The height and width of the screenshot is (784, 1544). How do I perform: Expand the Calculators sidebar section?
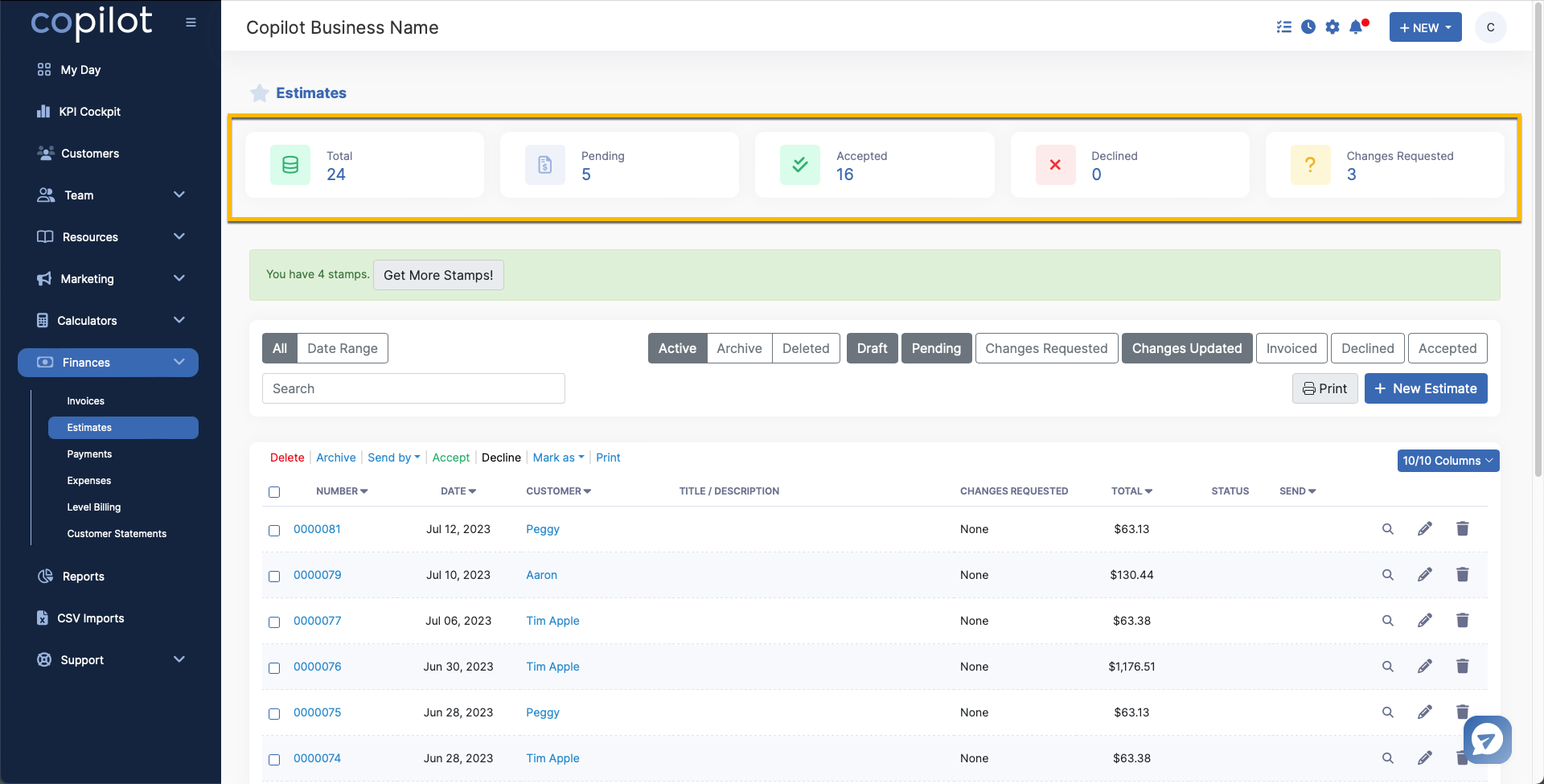179,320
